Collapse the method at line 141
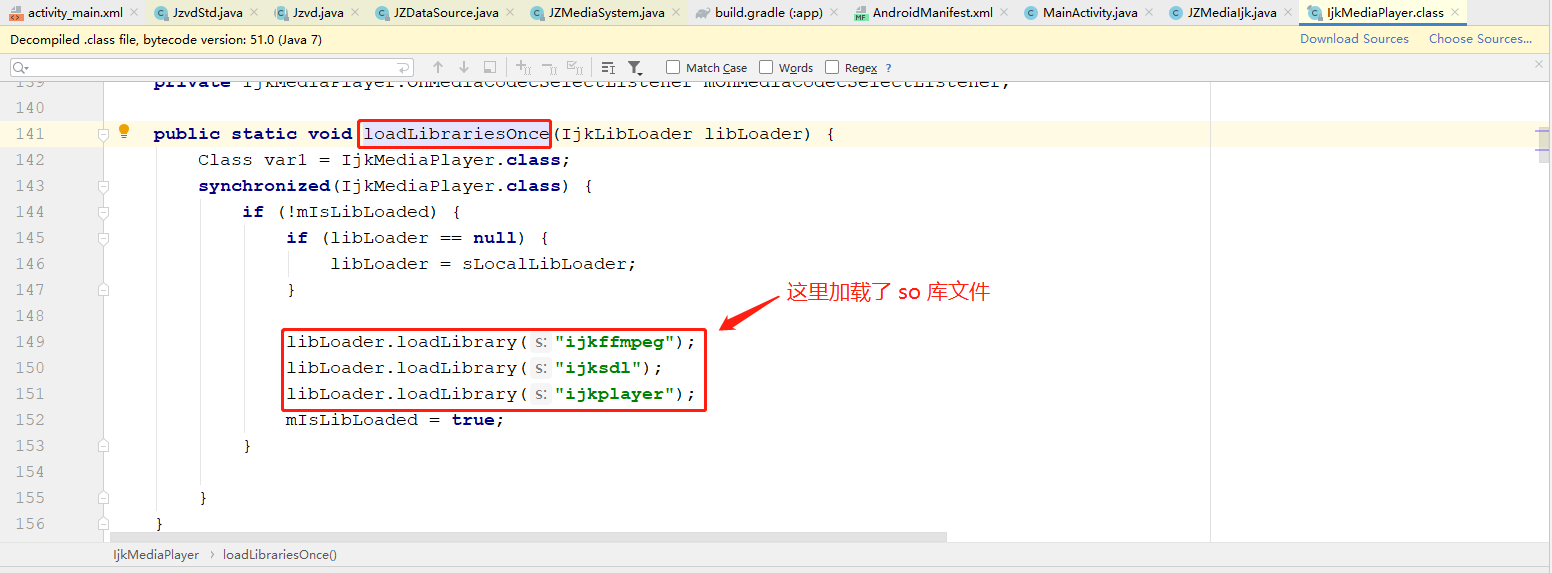The height and width of the screenshot is (573, 1552). (103, 134)
